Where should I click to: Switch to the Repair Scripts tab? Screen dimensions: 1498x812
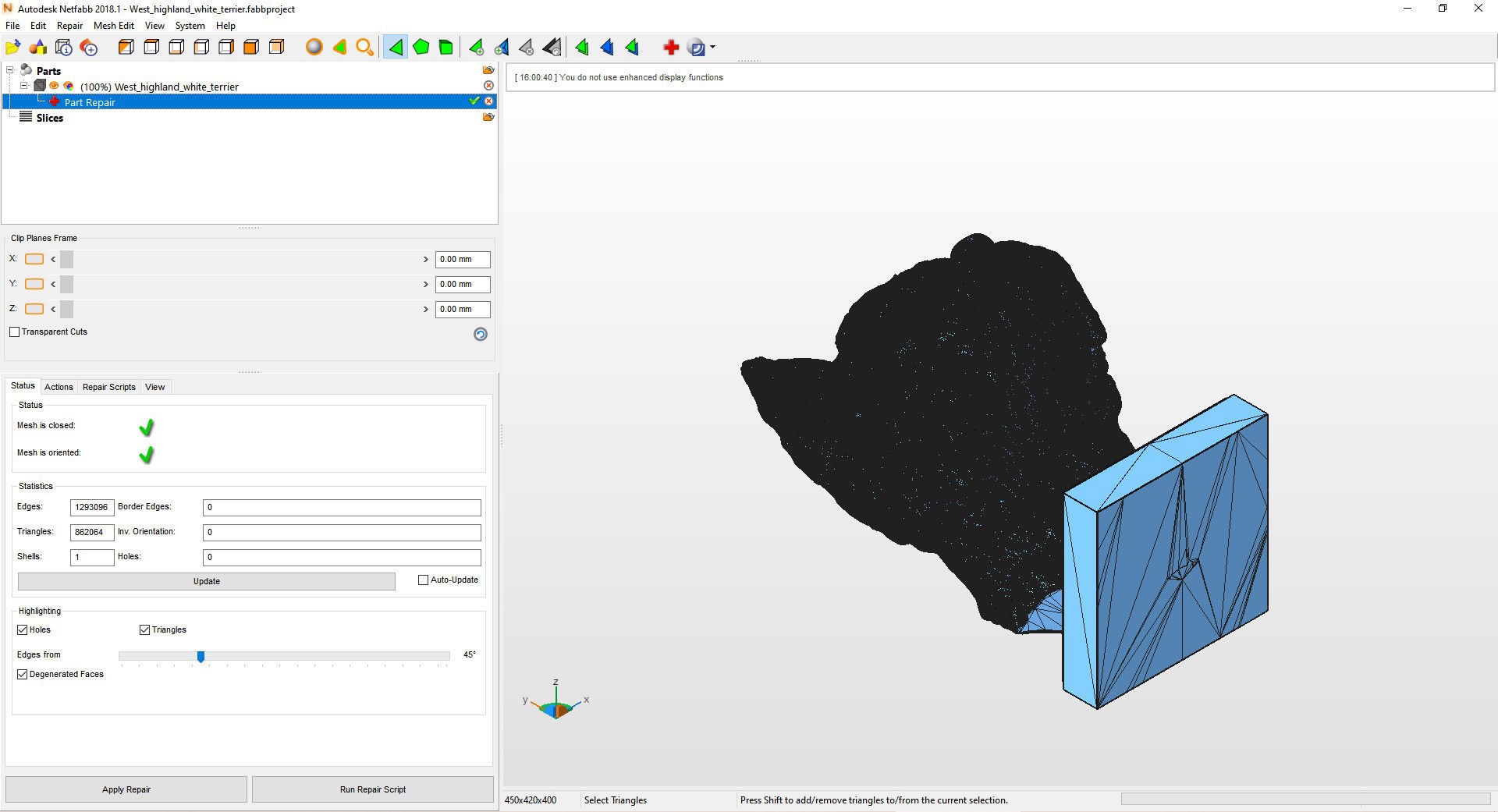click(109, 387)
